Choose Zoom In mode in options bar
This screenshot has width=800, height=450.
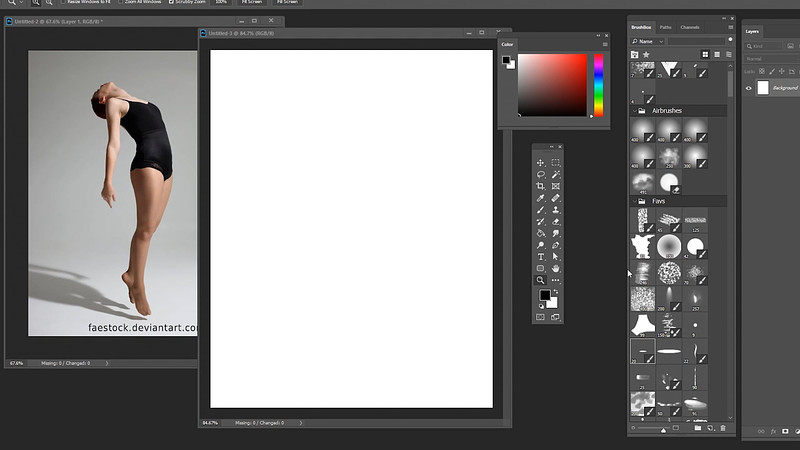(x=36, y=3)
